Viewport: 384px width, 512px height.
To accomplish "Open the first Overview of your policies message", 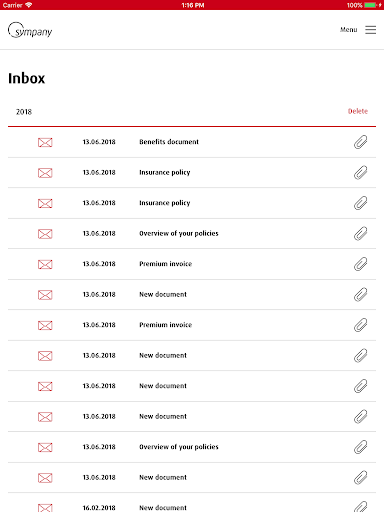I will (x=192, y=233).
